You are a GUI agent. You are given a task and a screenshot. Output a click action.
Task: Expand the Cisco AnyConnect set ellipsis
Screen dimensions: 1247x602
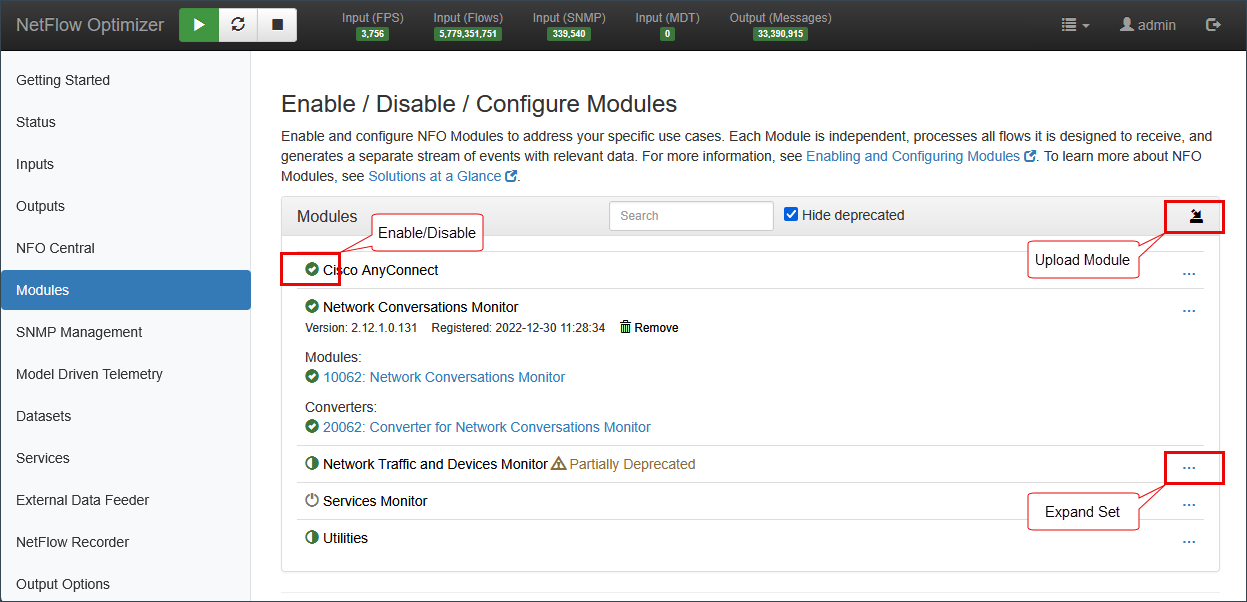(x=1189, y=272)
